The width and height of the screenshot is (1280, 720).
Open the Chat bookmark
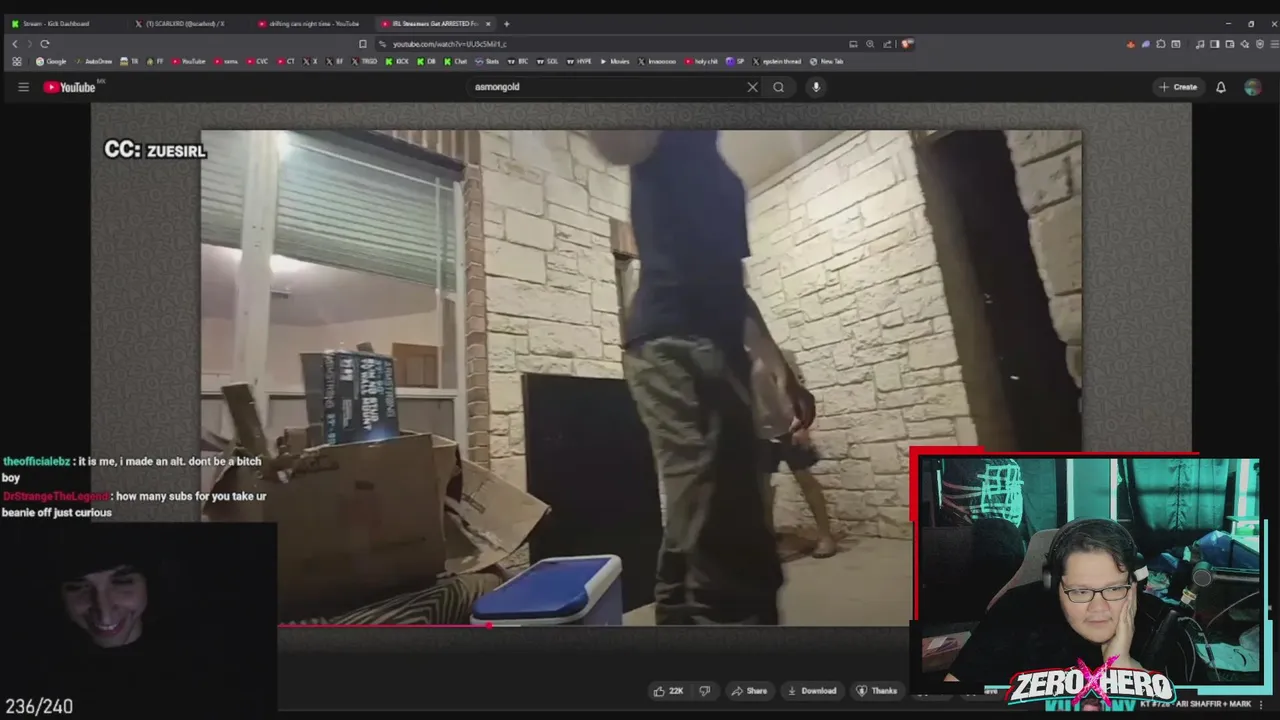tap(455, 61)
